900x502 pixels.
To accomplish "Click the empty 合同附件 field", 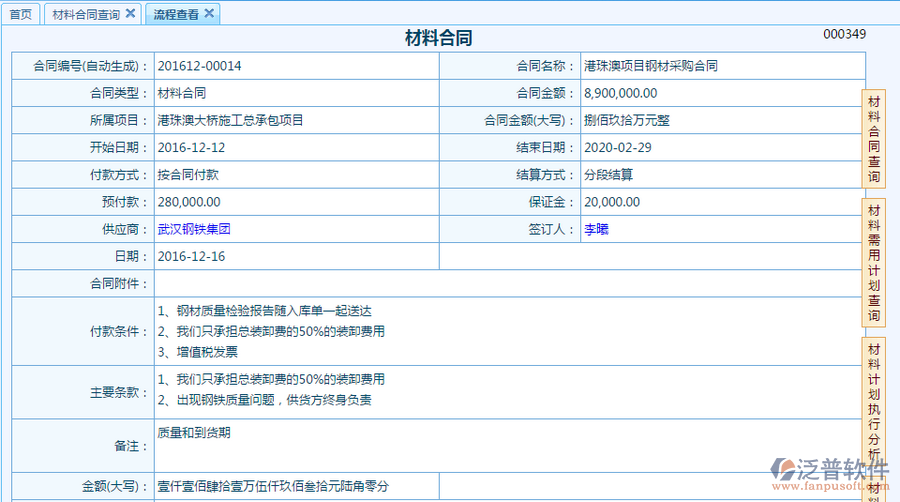I will point(510,283).
